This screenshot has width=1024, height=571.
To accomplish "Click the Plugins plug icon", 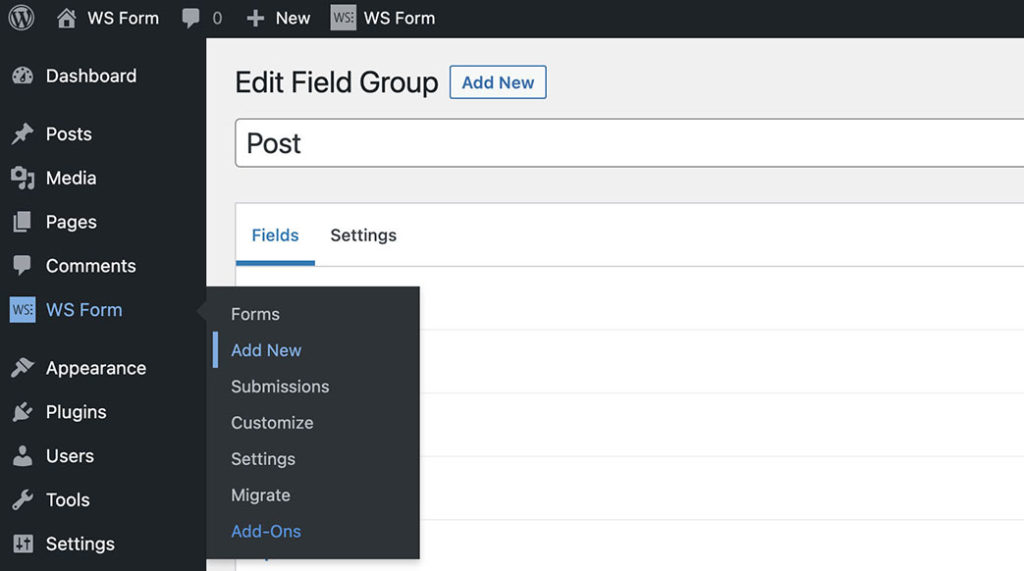I will pos(22,412).
